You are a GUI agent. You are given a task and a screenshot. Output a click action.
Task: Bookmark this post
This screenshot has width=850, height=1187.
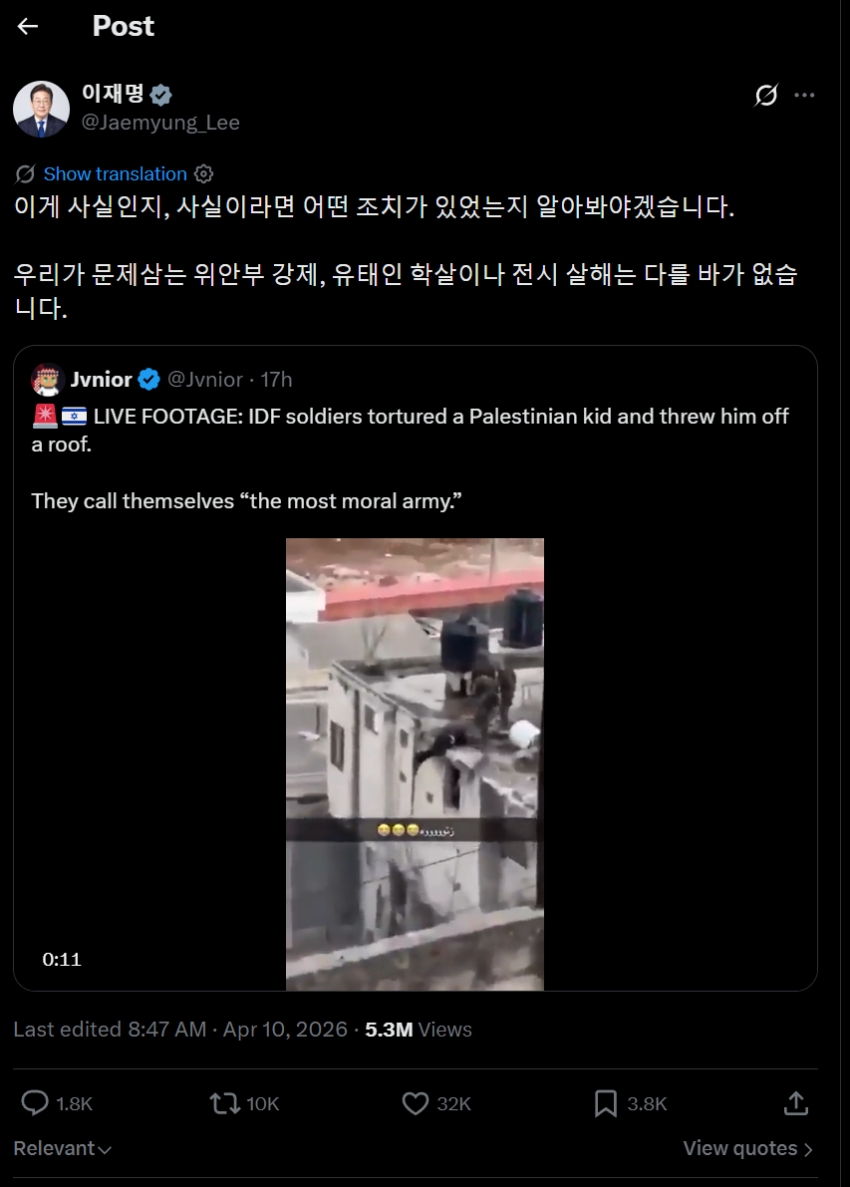tap(606, 1103)
